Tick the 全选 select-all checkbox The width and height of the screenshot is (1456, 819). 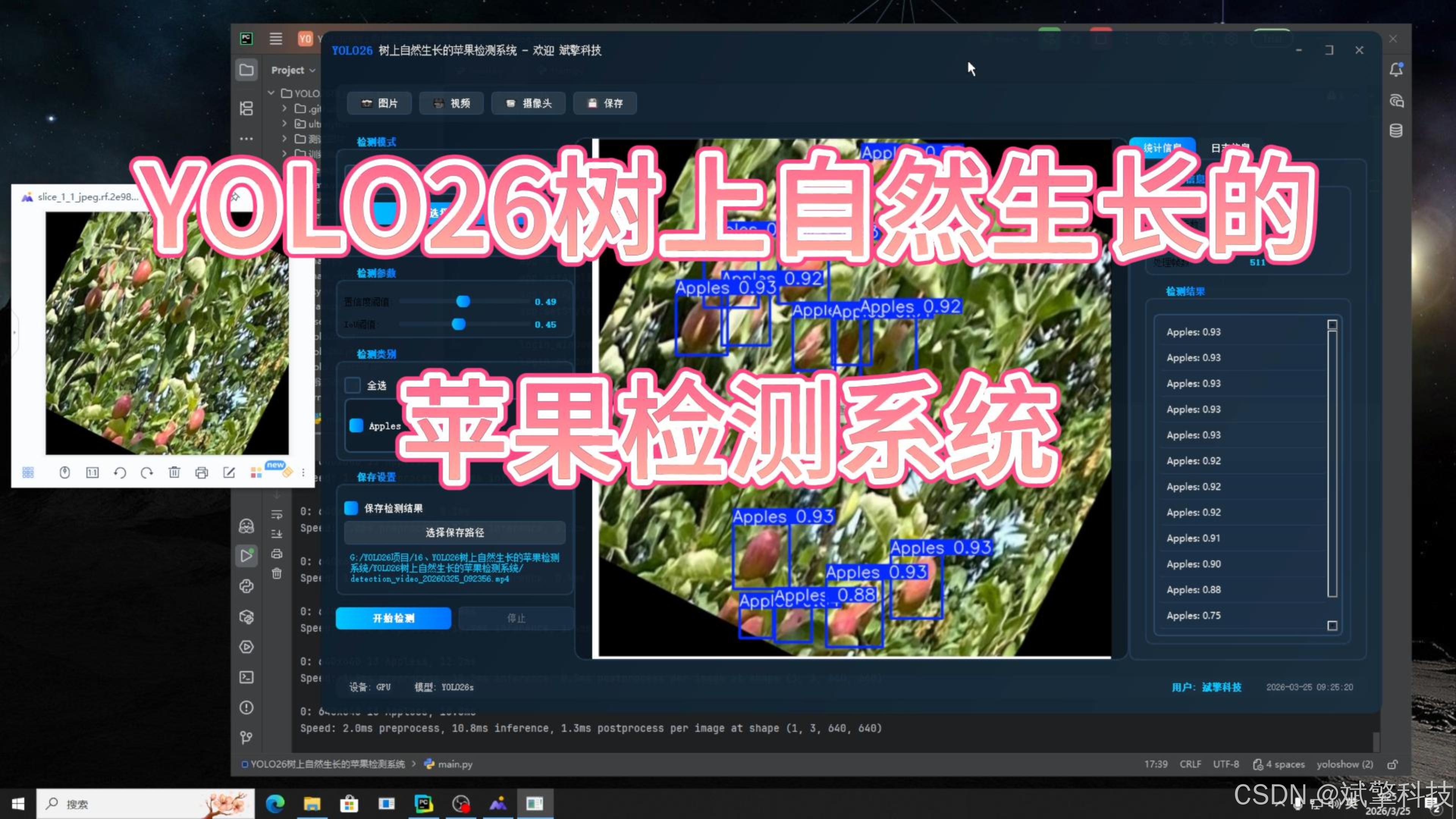(x=353, y=386)
